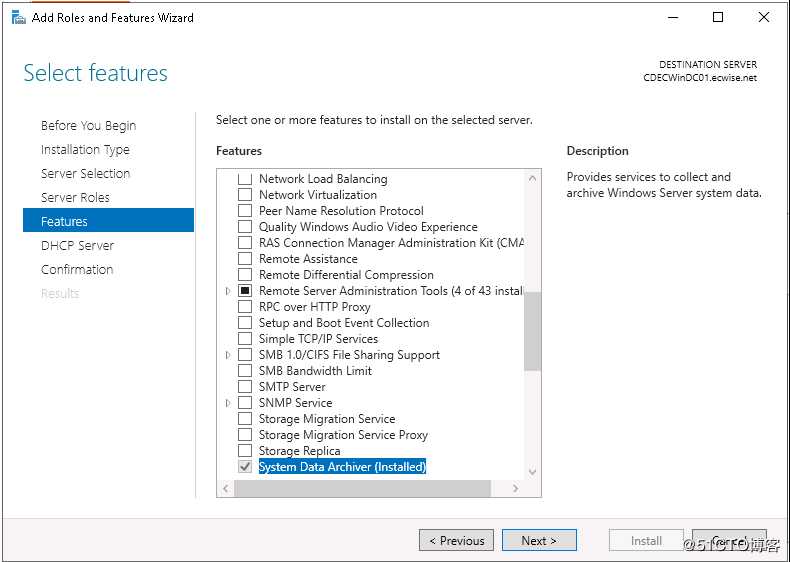Expand Remote Server Administration Tools node
This screenshot has height=562, width=790.
(x=228, y=291)
